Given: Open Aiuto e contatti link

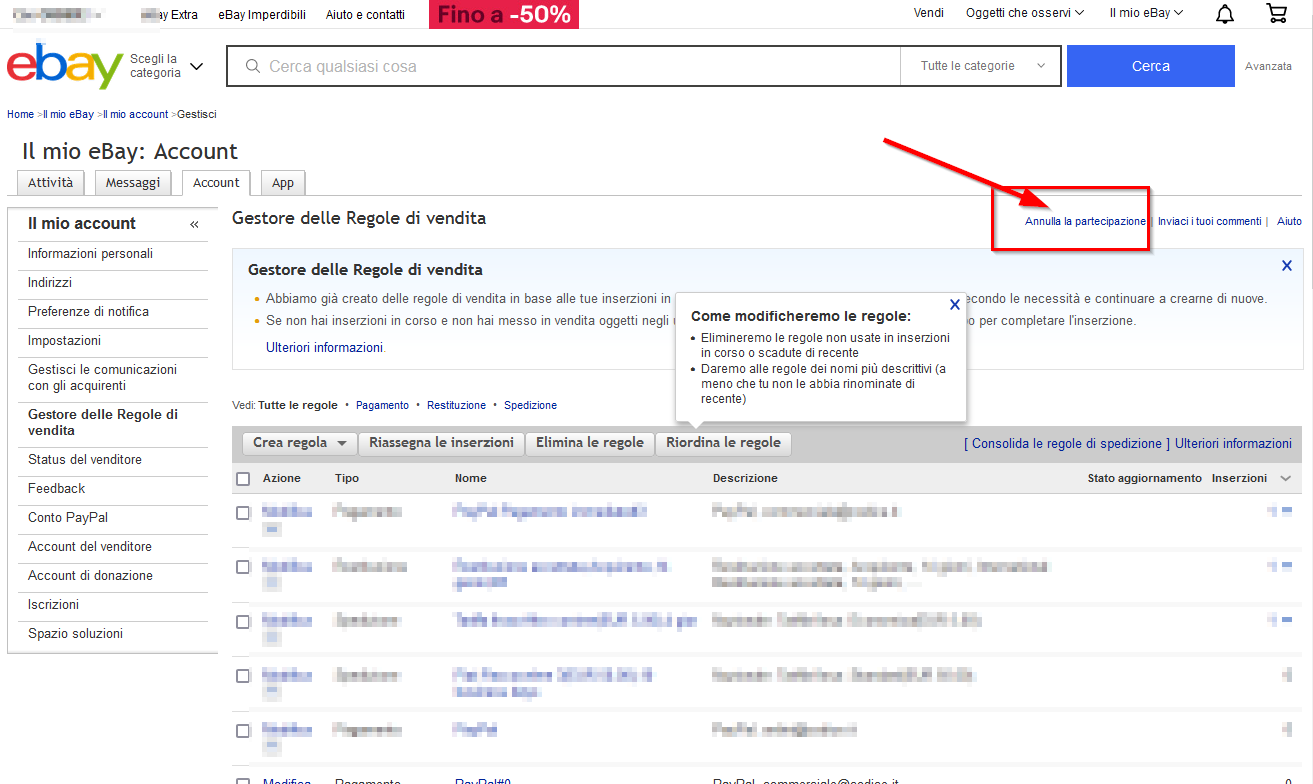Looking at the screenshot, I should [365, 15].
